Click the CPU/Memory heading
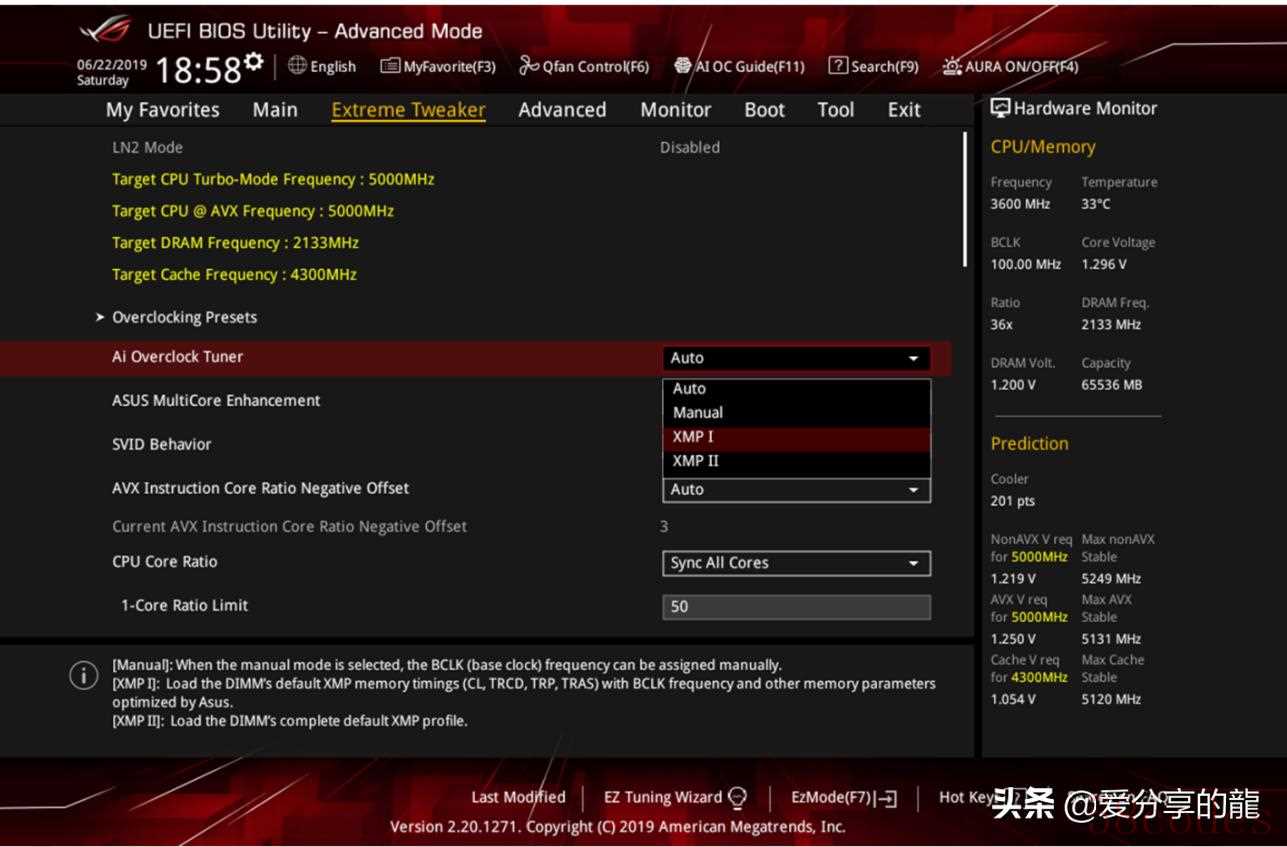Image resolution: width=1287 pixels, height=847 pixels. [x=1043, y=147]
